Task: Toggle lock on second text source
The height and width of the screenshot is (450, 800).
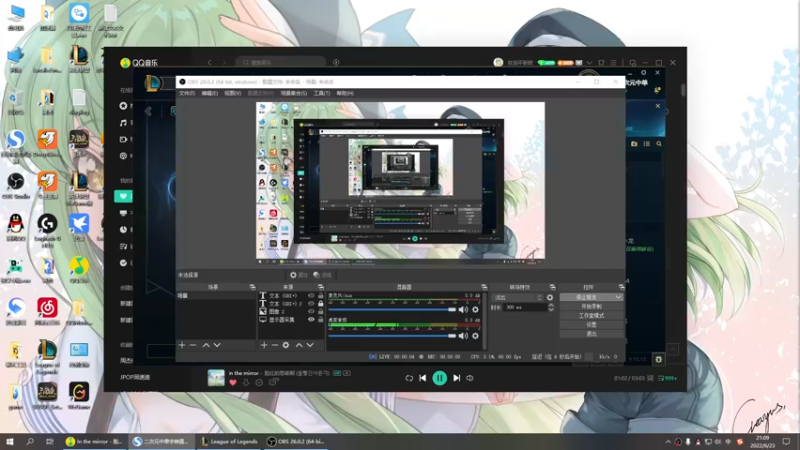Action: pos(320,304)
